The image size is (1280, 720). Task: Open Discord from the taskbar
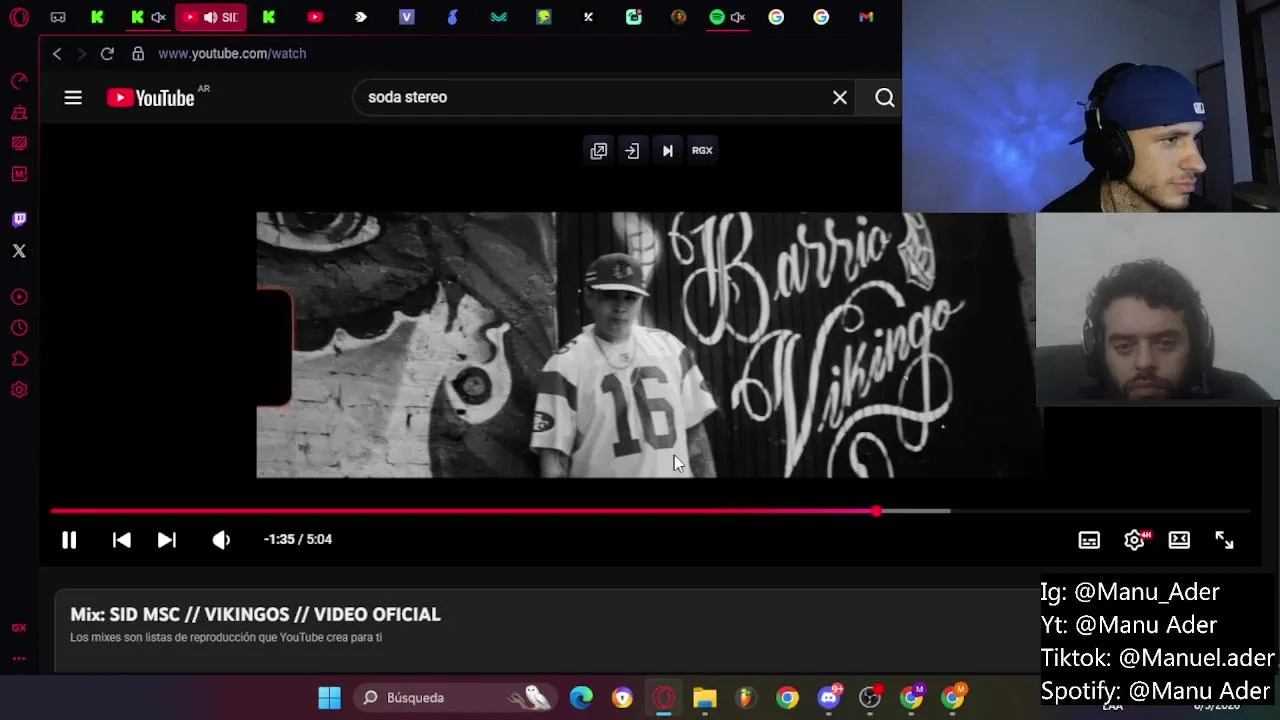point(829,698)
